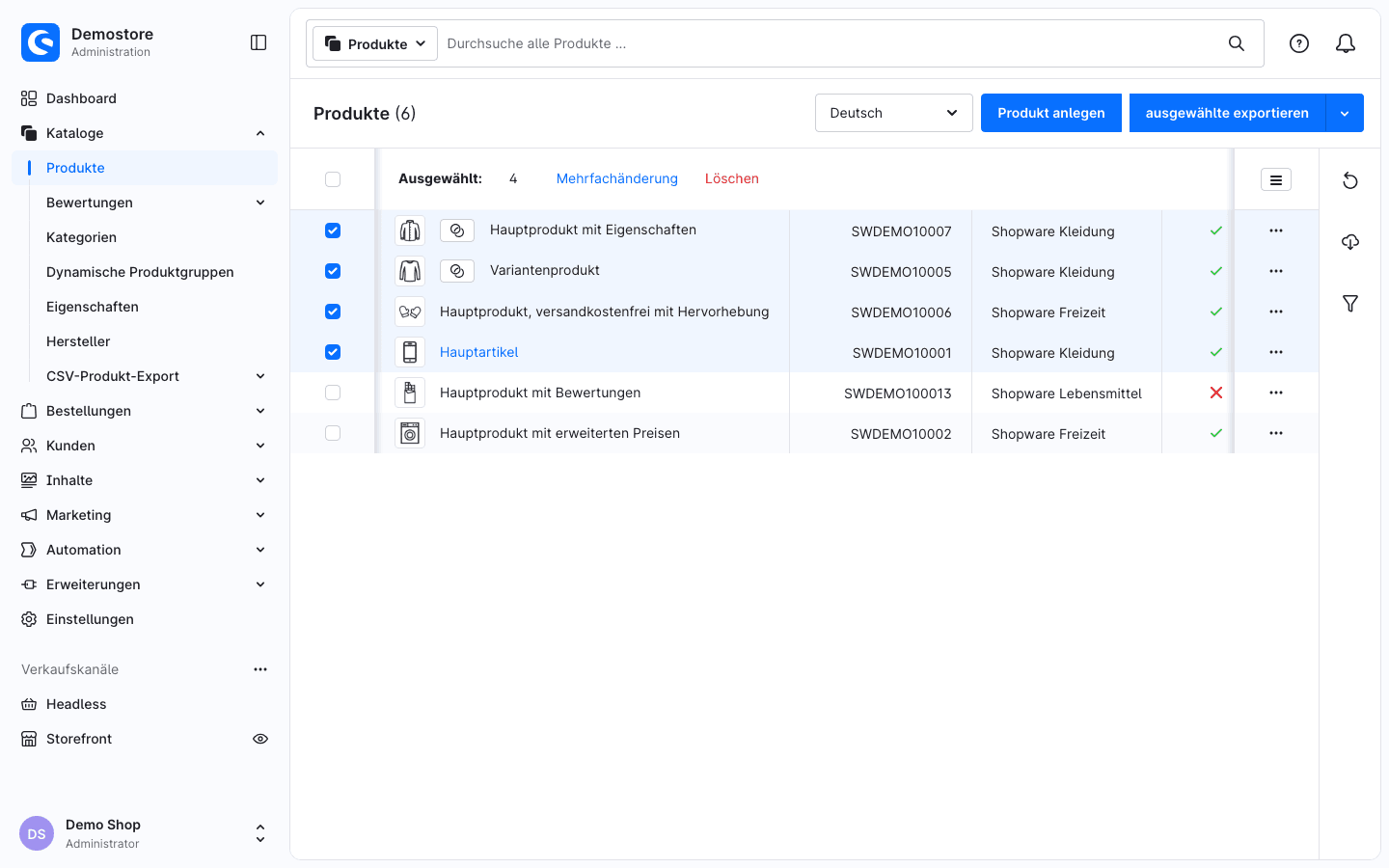Click the cloud download icon

1350,242
